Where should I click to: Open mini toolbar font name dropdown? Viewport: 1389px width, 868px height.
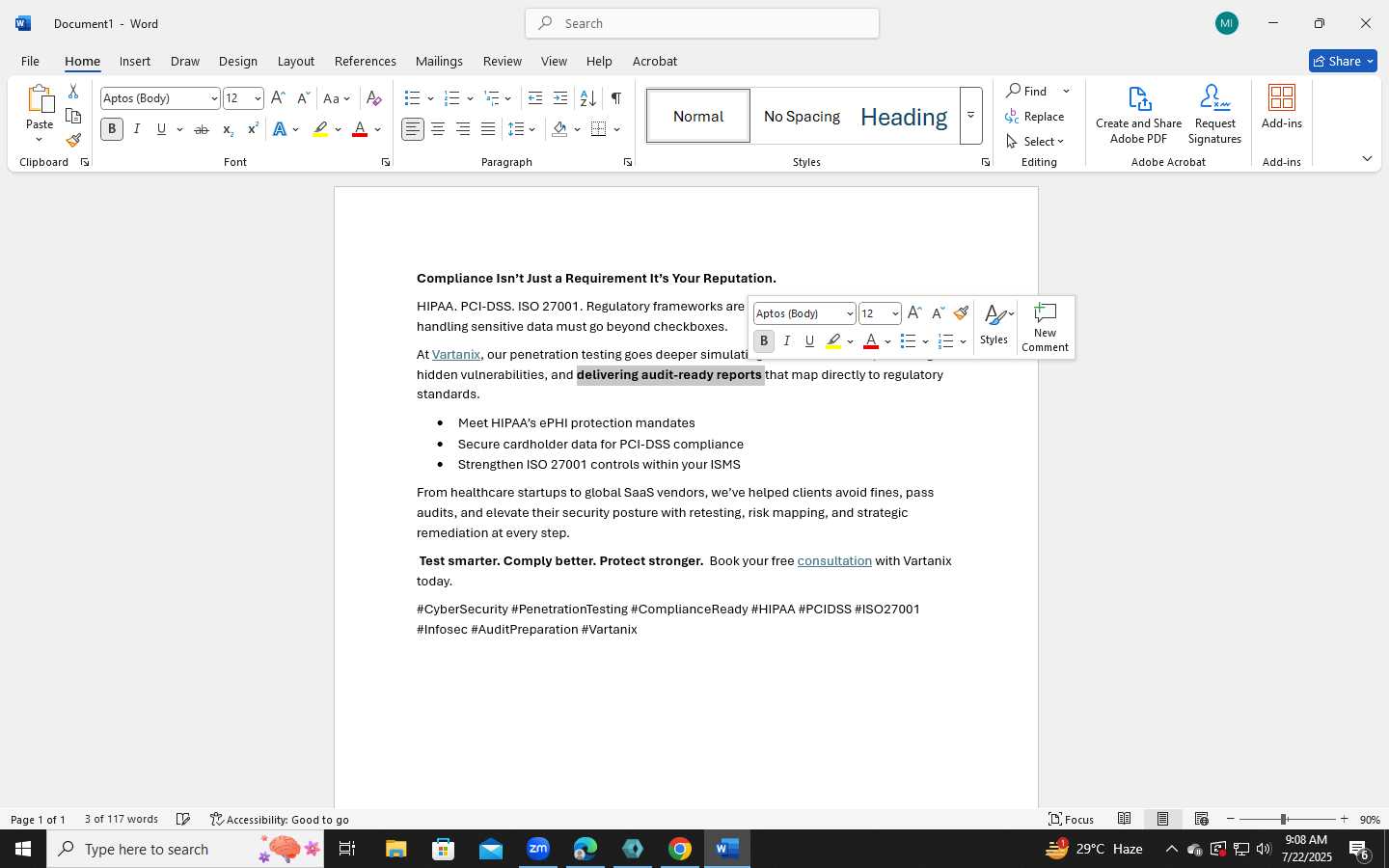pyautogui.click(x=850, y=313)
